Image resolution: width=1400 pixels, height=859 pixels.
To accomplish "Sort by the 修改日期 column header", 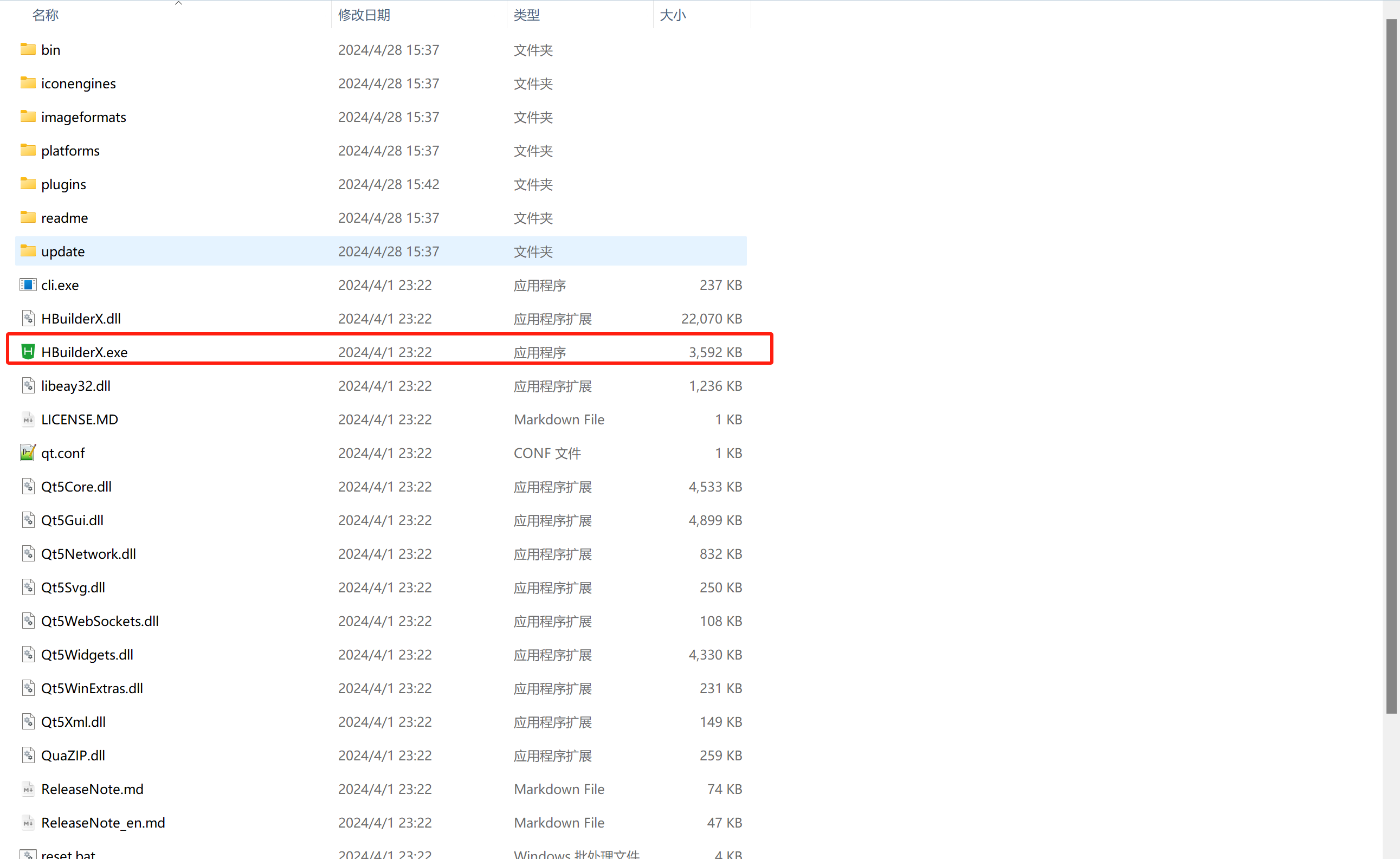I will point(364,15).
